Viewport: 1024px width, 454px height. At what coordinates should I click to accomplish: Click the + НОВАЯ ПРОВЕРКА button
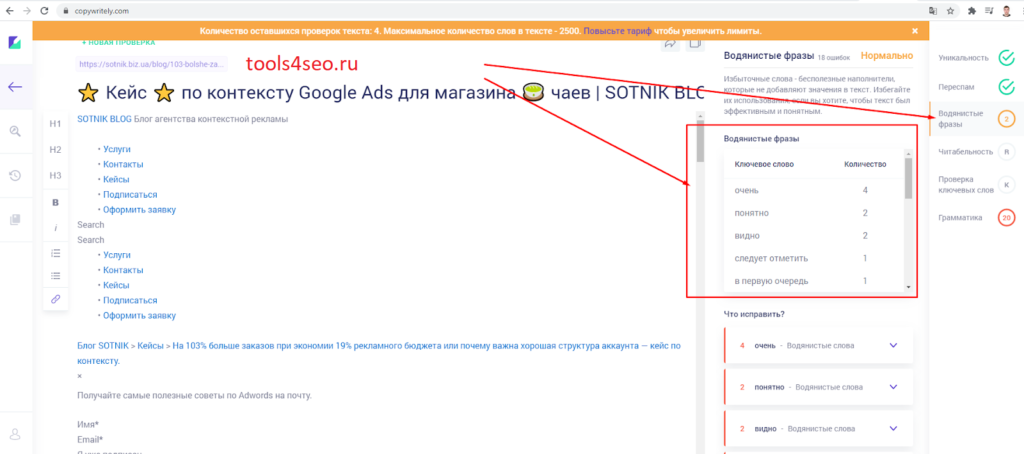118,42
